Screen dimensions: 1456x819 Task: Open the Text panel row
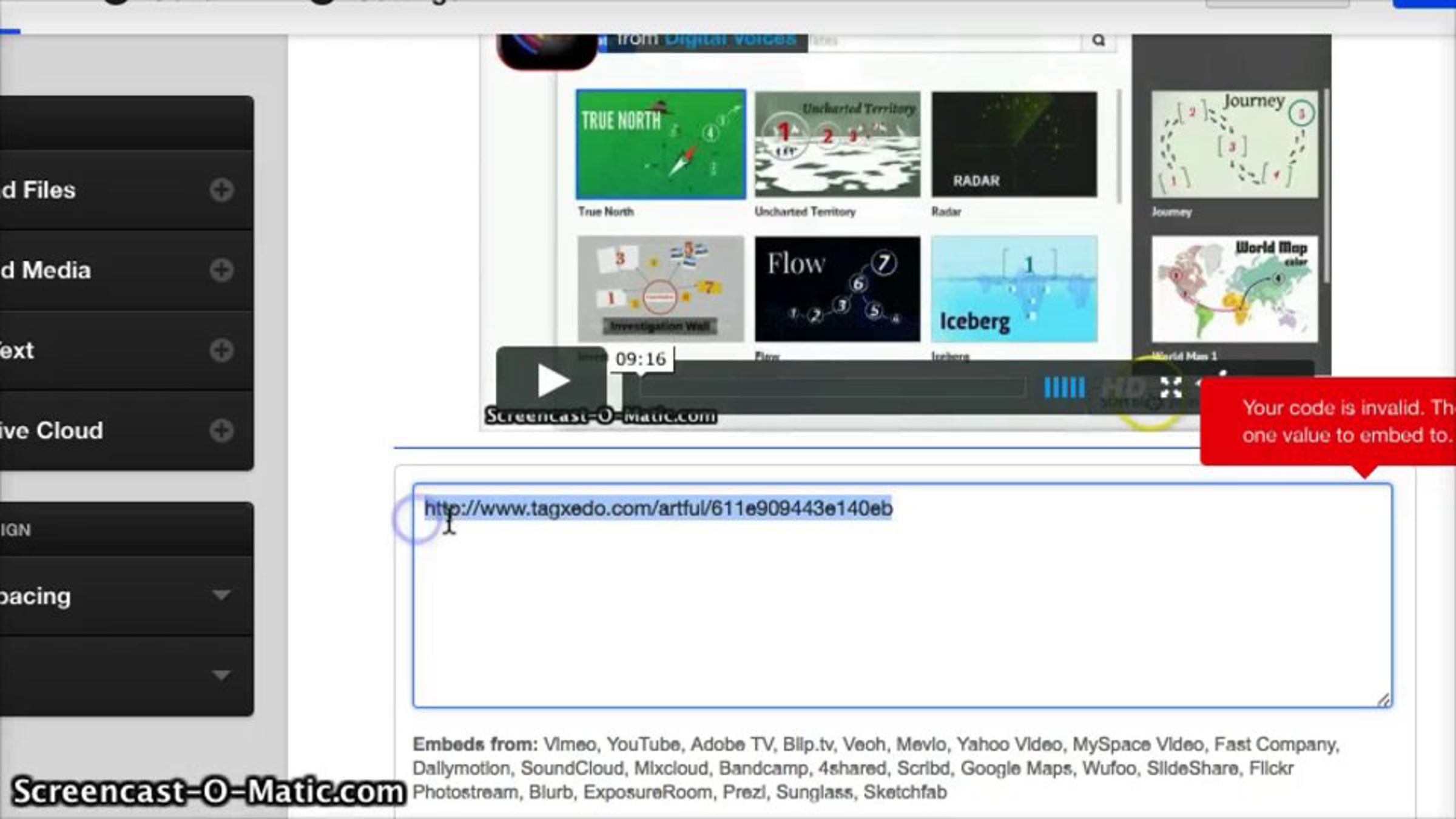127,350
